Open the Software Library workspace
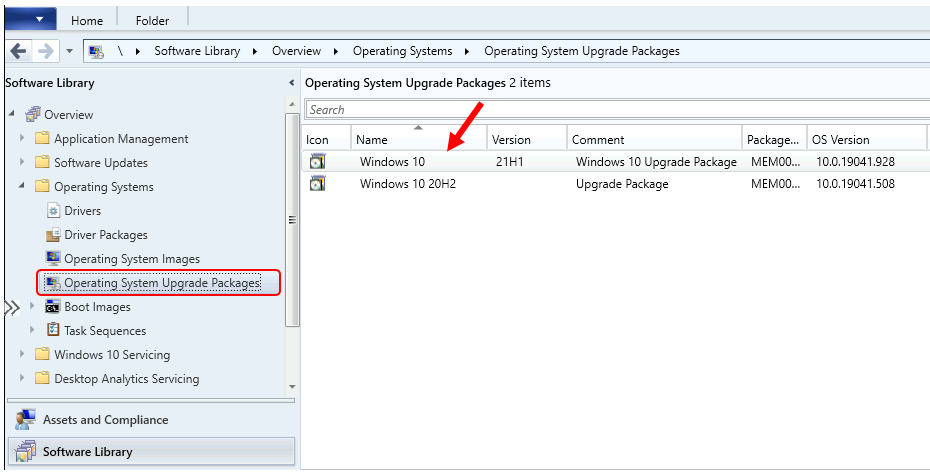The height and width of the screenshot is (473, 930). (151, 452)
